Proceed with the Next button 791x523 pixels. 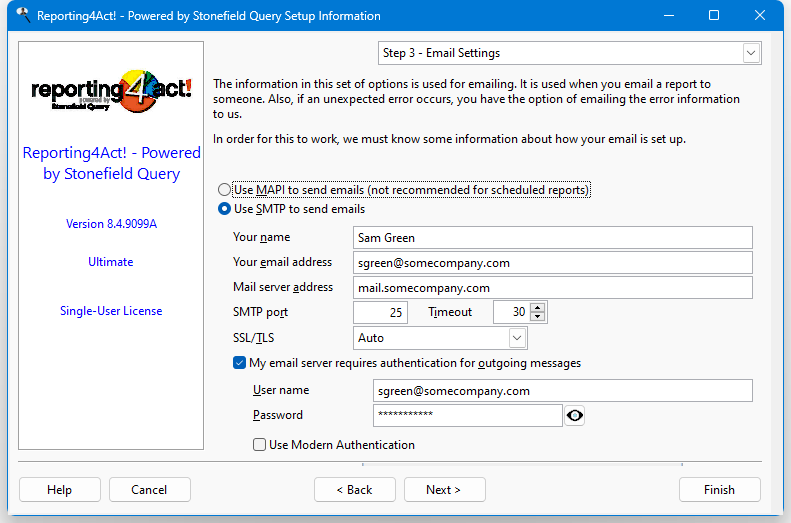click(x=444, y=490)
